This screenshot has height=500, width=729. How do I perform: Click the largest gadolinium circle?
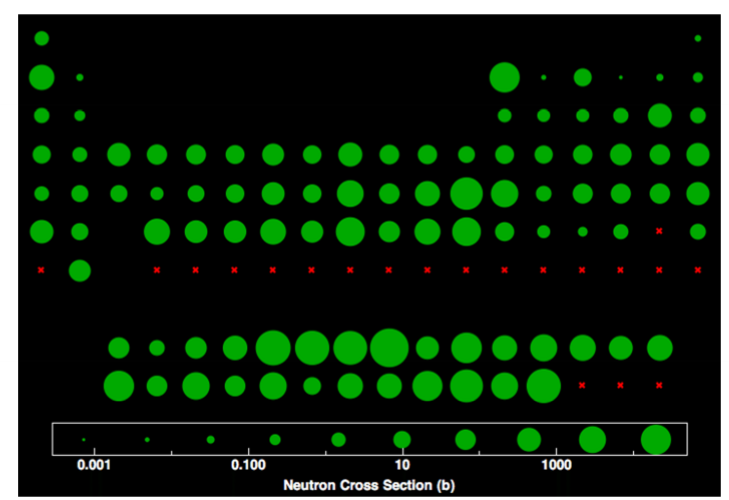tap(389, 348)
